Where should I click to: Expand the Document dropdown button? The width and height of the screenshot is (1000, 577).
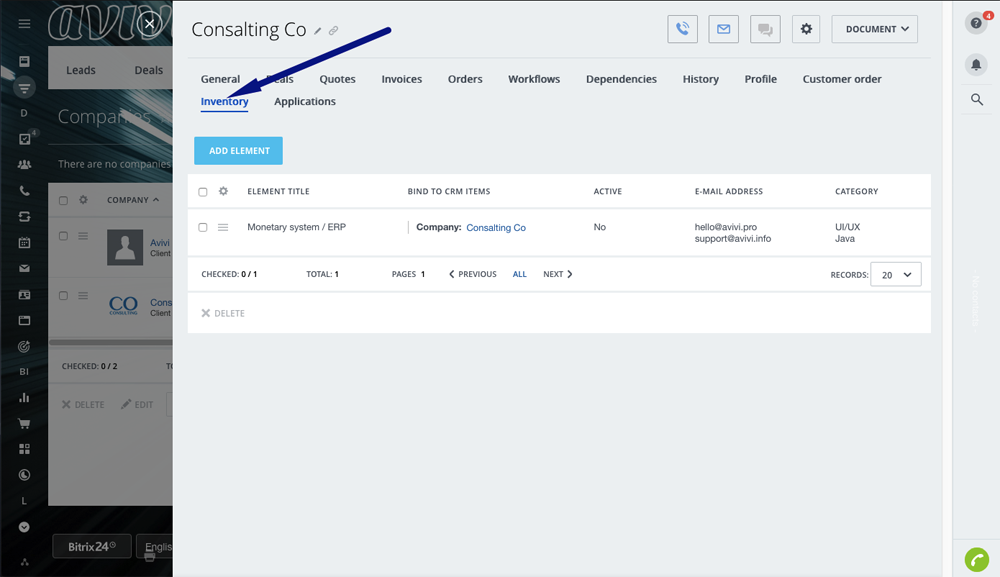point(874,29)
